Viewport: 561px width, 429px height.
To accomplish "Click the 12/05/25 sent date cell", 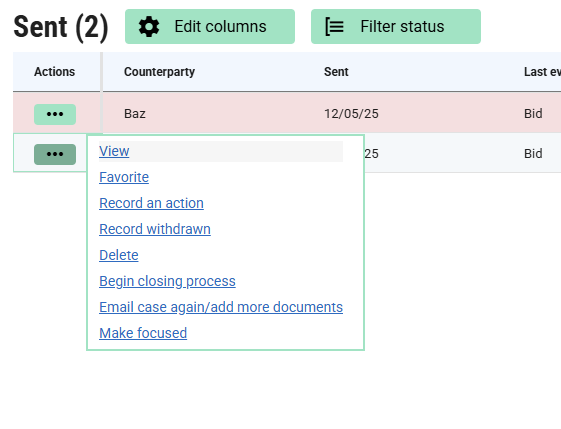I will 351,114.
